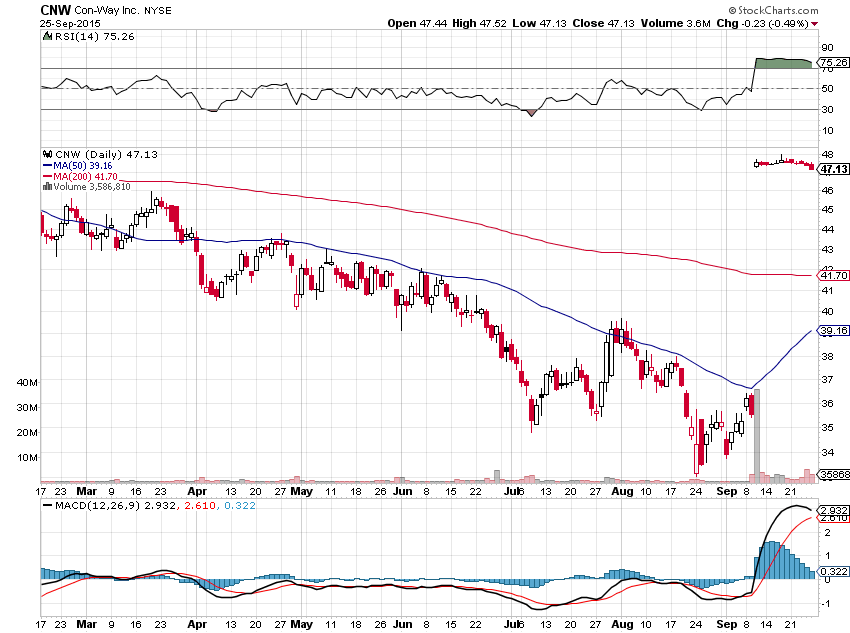Click the MACD(12,26,9) 2.932 legend label
The height and width of the screenshot is (633, 850).
click(115, 506)
